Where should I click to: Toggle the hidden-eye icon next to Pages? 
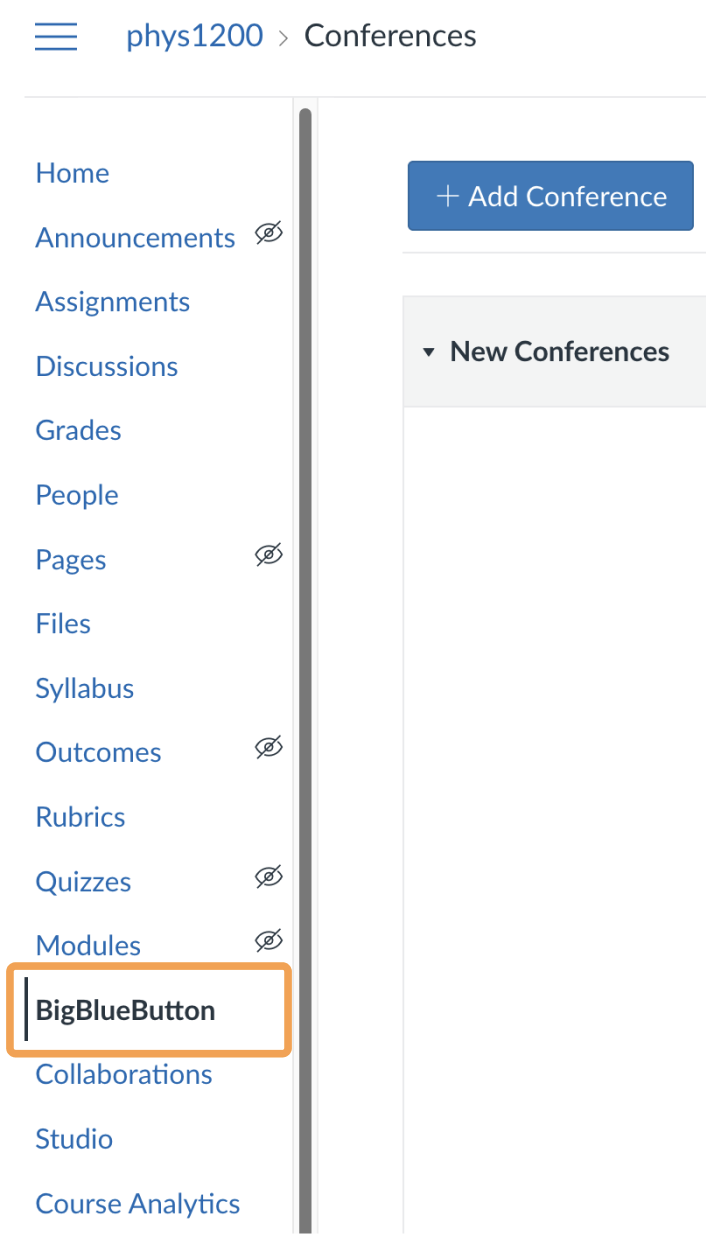[x=268, y=555]
